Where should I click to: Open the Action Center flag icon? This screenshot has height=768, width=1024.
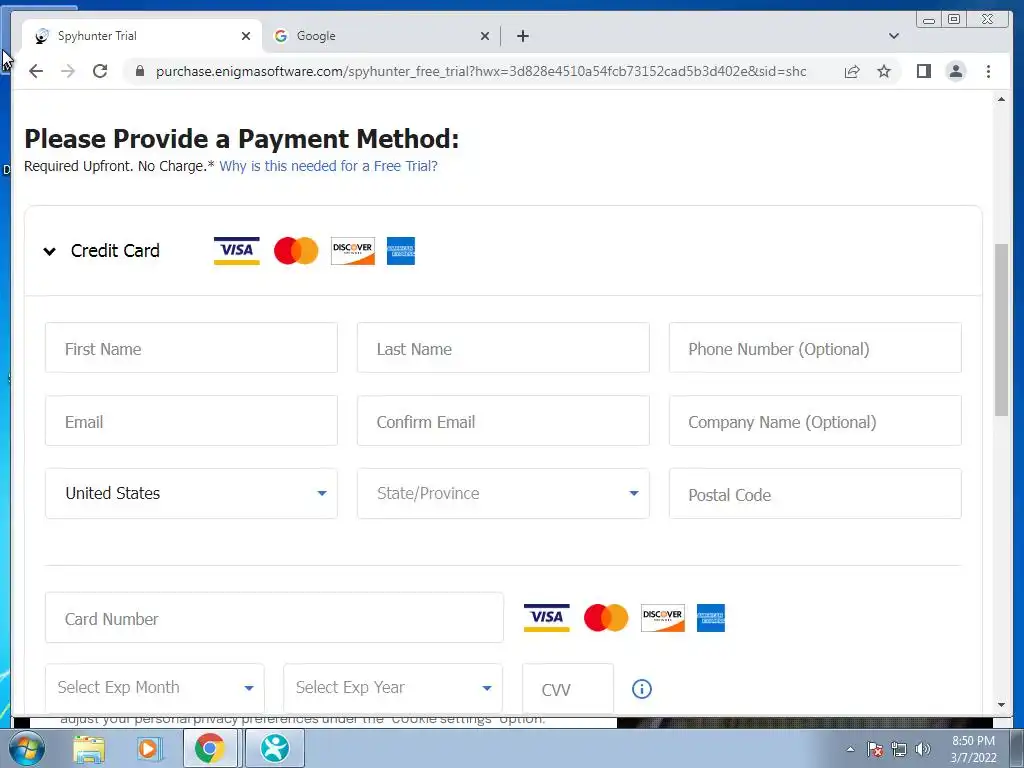[x=875, y=750]
